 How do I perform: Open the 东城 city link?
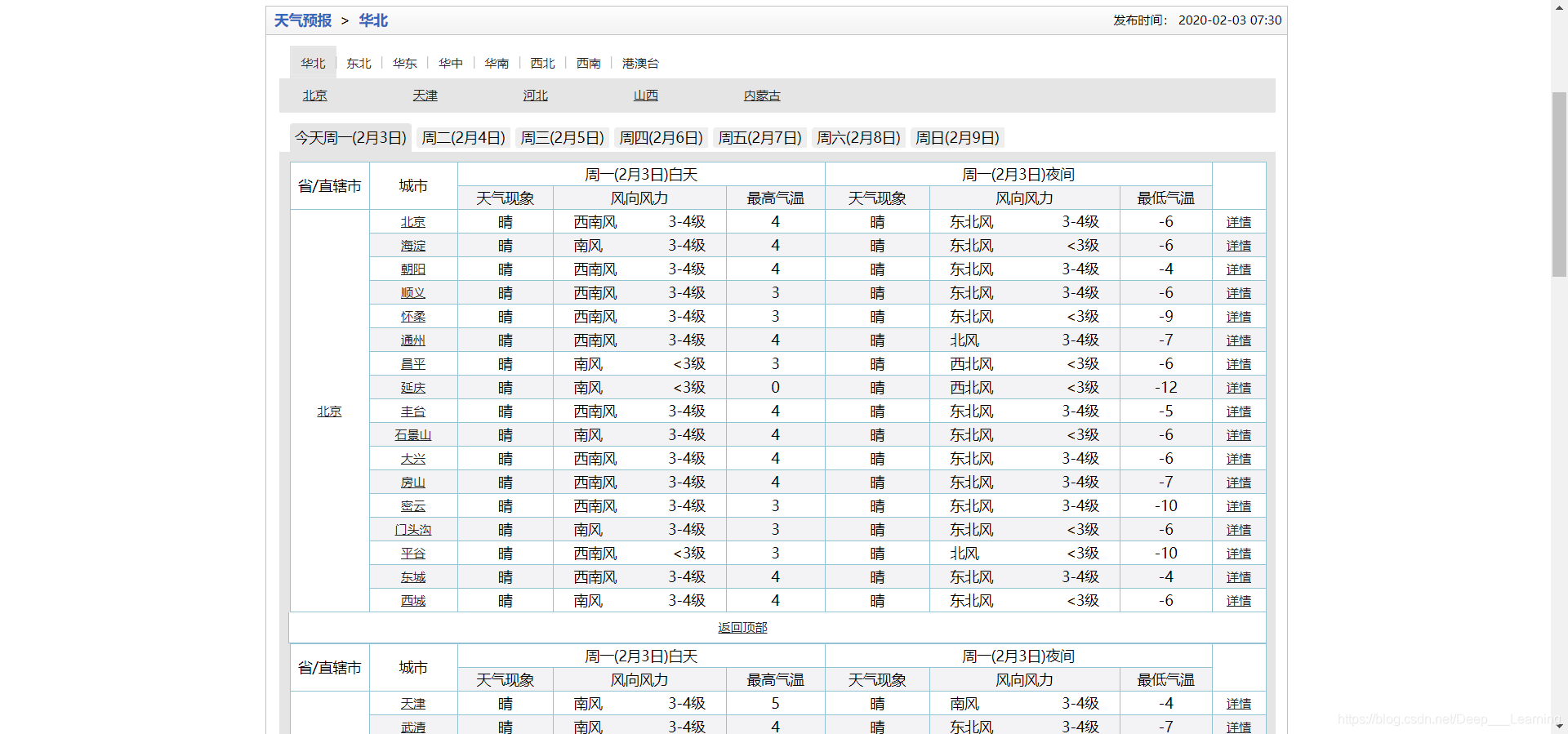(413, 577)
